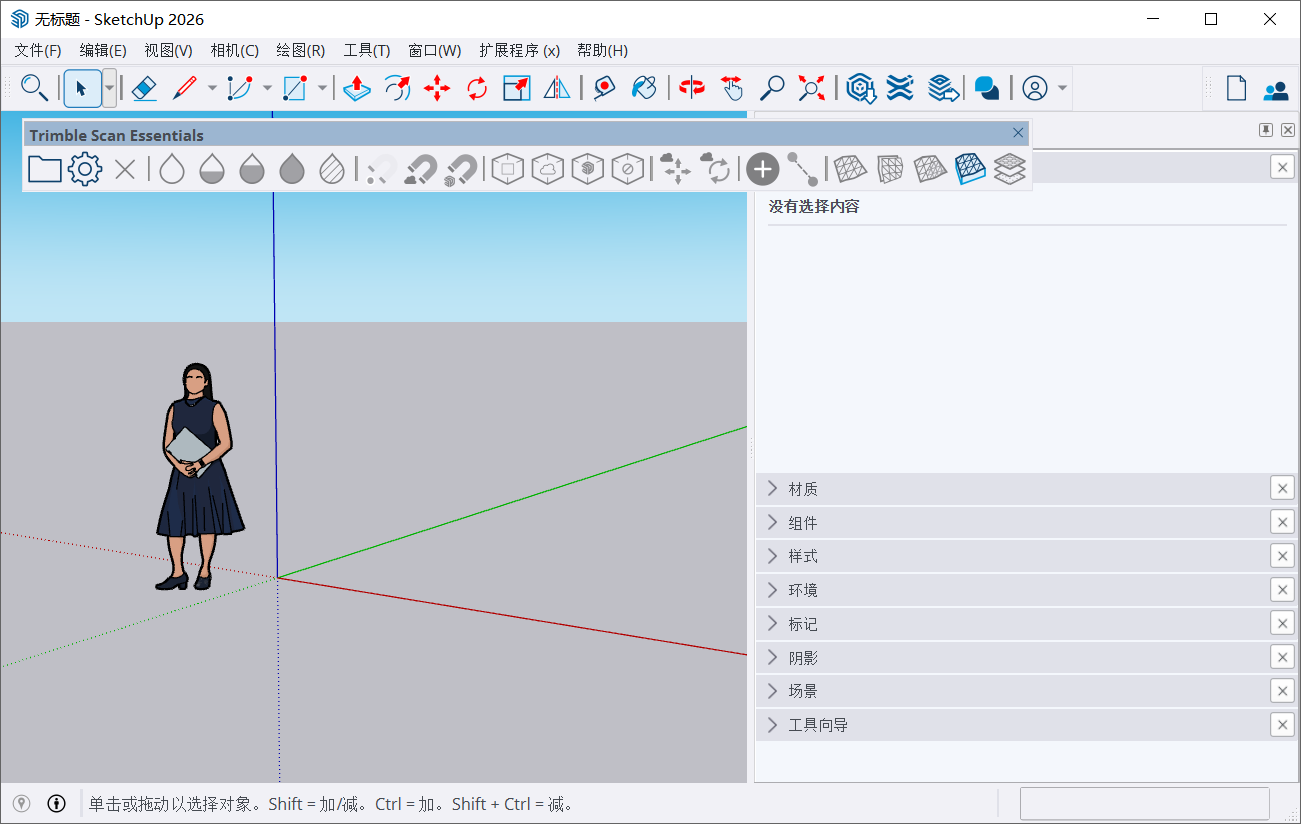The image size is (1301, 824).
Task: Open the user account icon
Action: 1035,88
